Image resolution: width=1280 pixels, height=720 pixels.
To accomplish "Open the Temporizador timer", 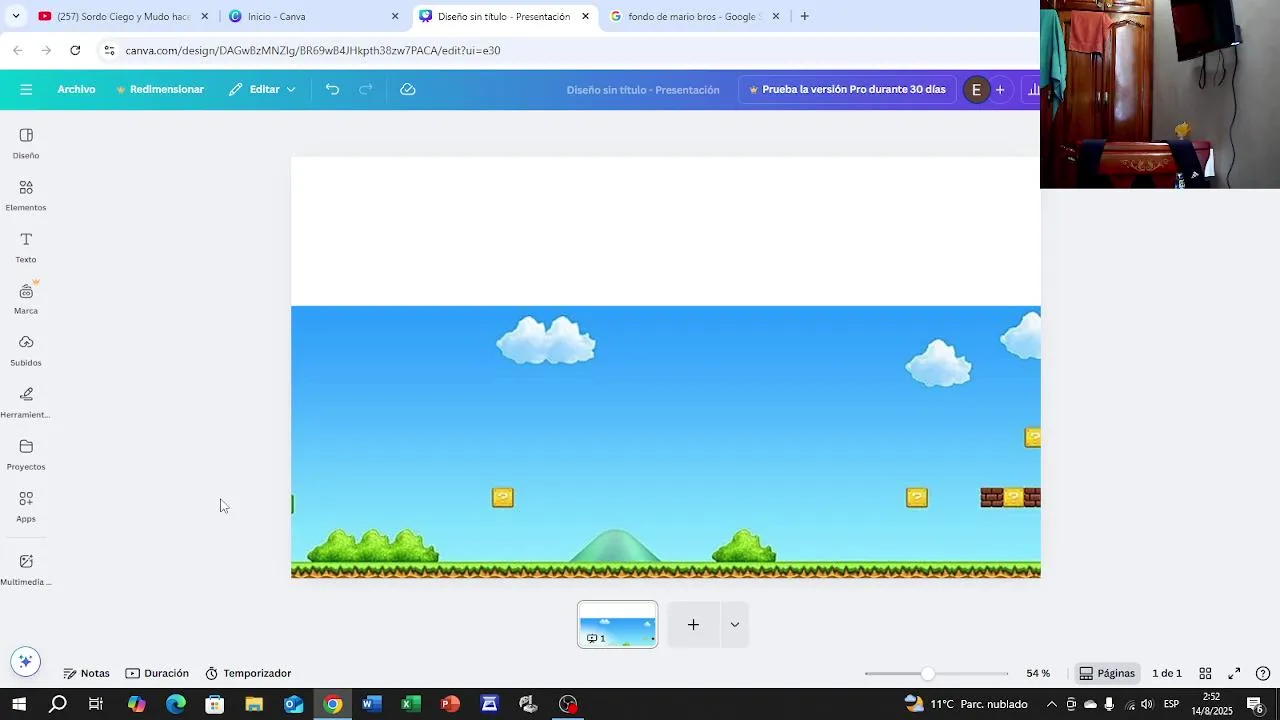I will [248, 674].
